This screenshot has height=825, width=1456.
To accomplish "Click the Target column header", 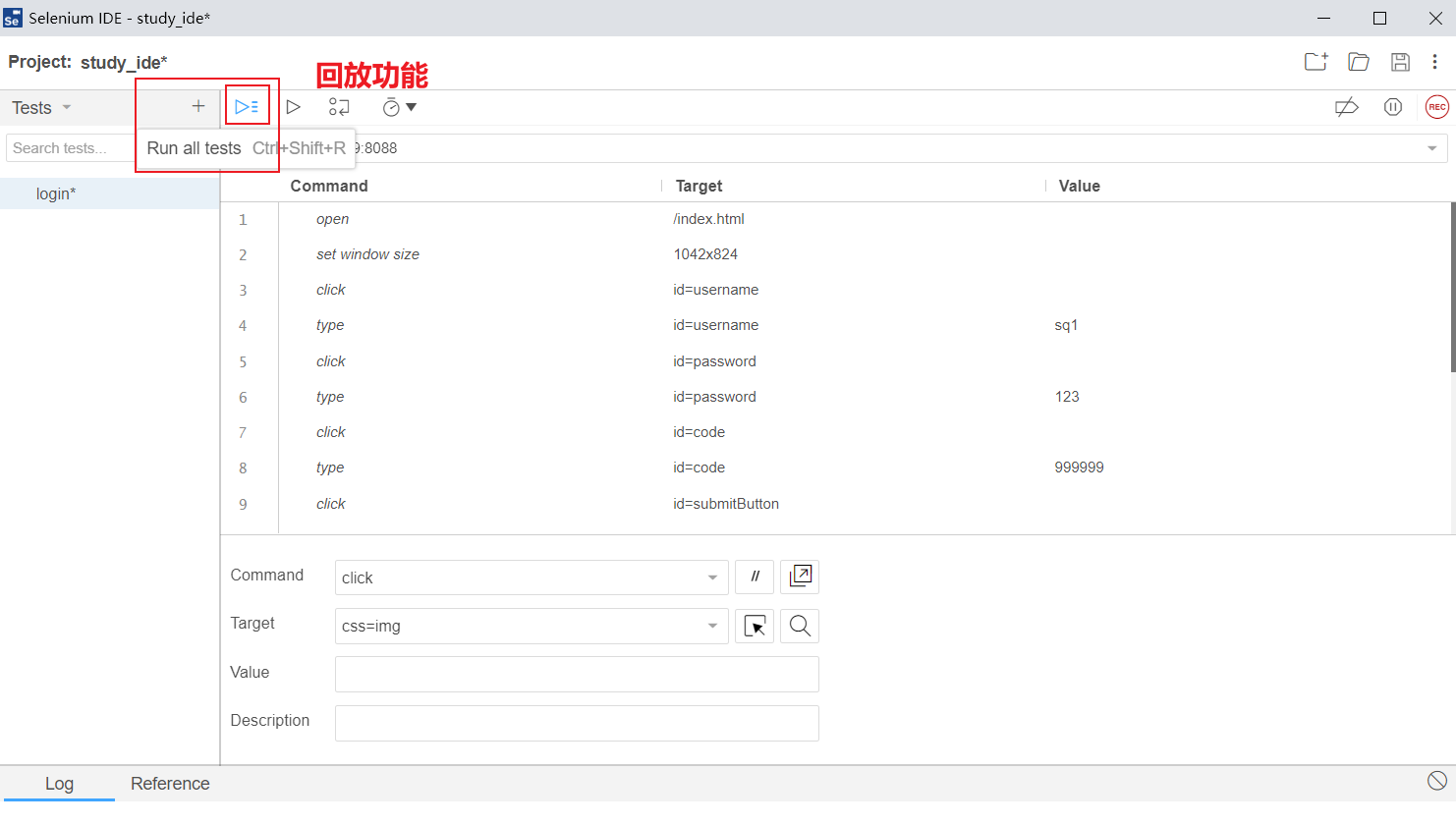I will 699,186.
